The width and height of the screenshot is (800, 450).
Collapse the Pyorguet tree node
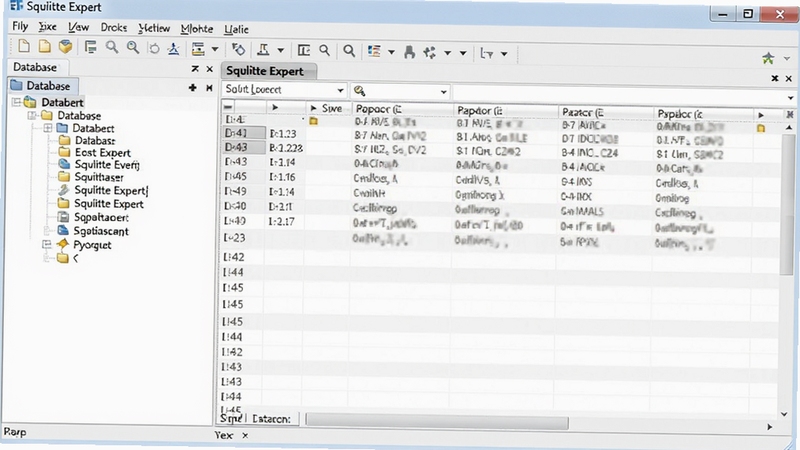tap(47, 244)
